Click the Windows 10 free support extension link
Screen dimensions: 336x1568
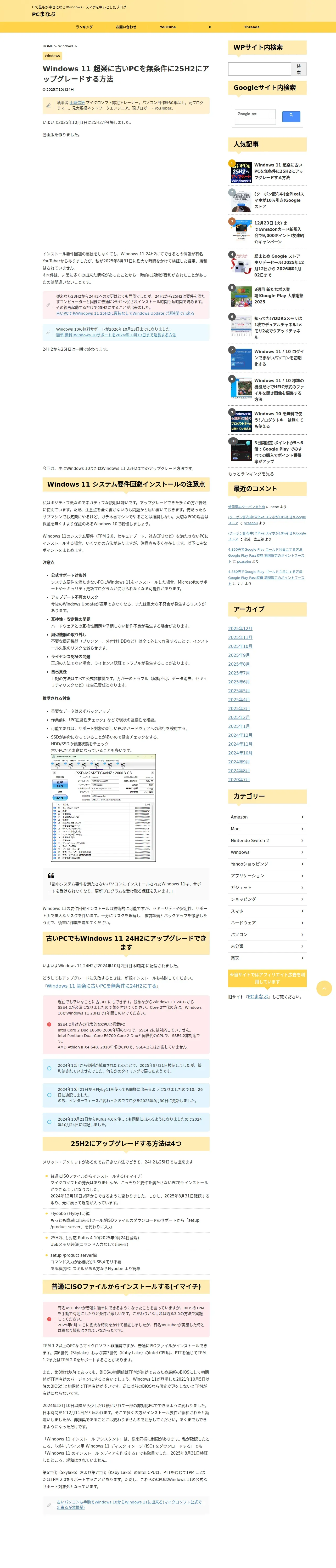(116, 335)
